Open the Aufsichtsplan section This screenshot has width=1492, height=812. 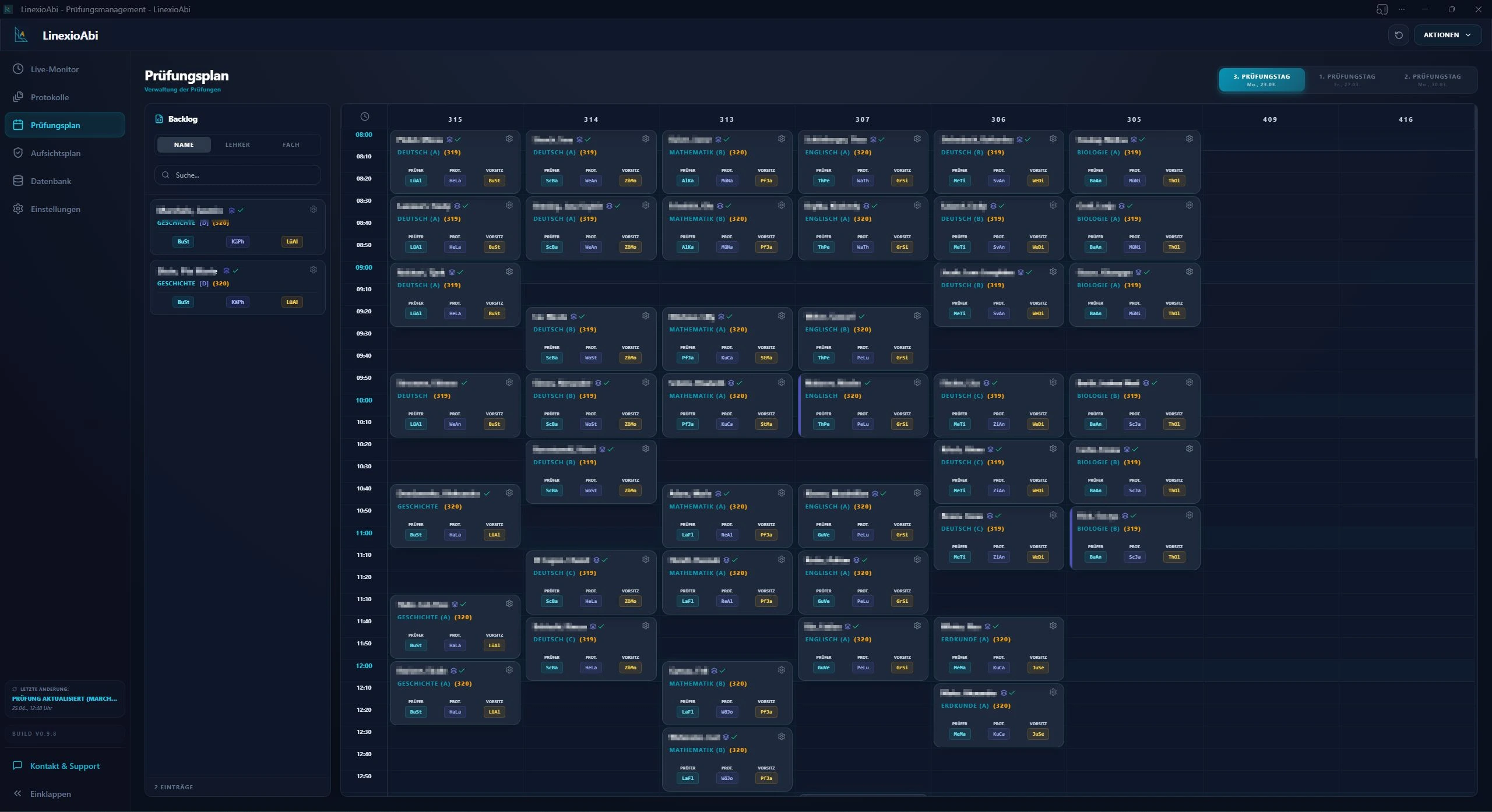point(55,153)
